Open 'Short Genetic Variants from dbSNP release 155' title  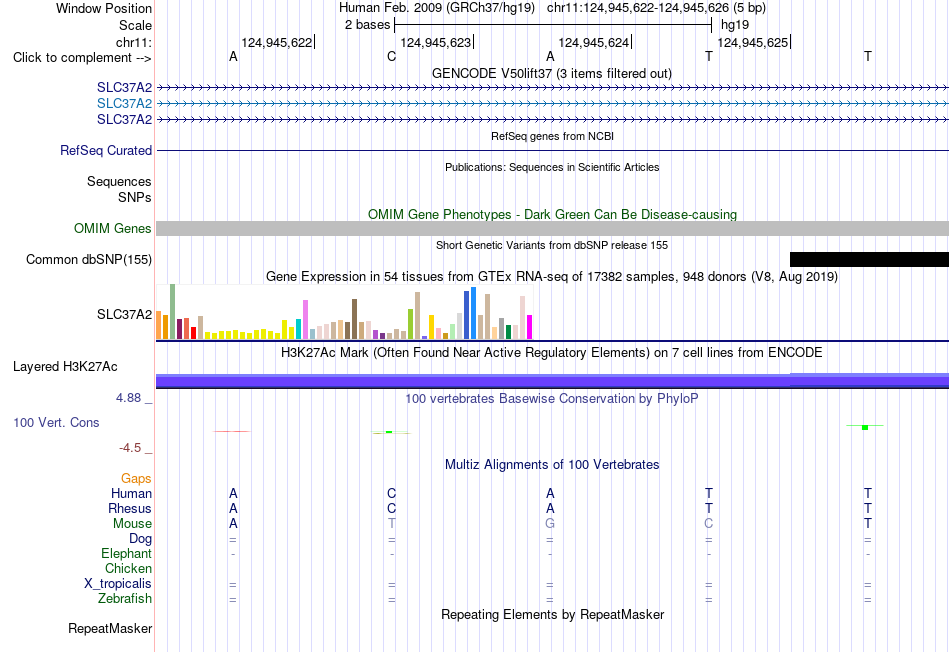point(552,245)
